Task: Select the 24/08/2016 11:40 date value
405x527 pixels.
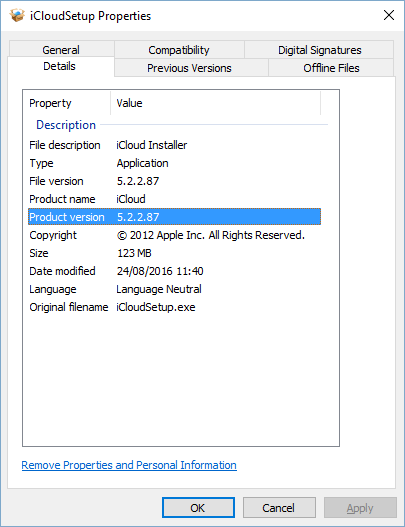Action: pos(160,271)
